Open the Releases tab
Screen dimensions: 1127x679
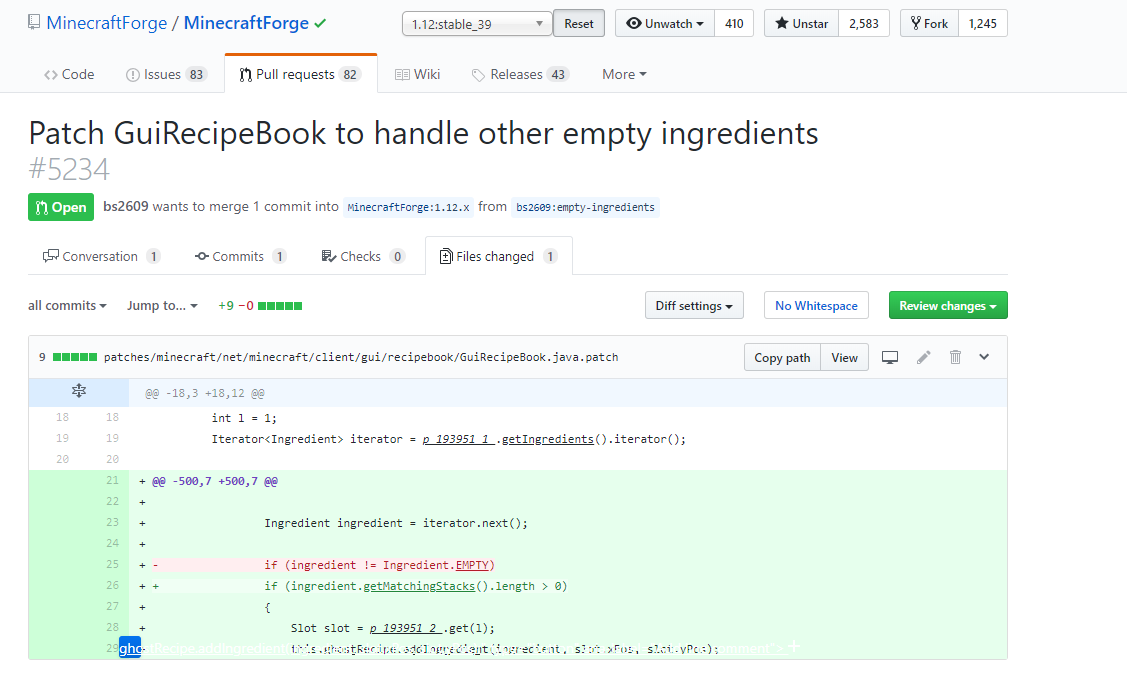pyautogui.click(x=520, y=75)
